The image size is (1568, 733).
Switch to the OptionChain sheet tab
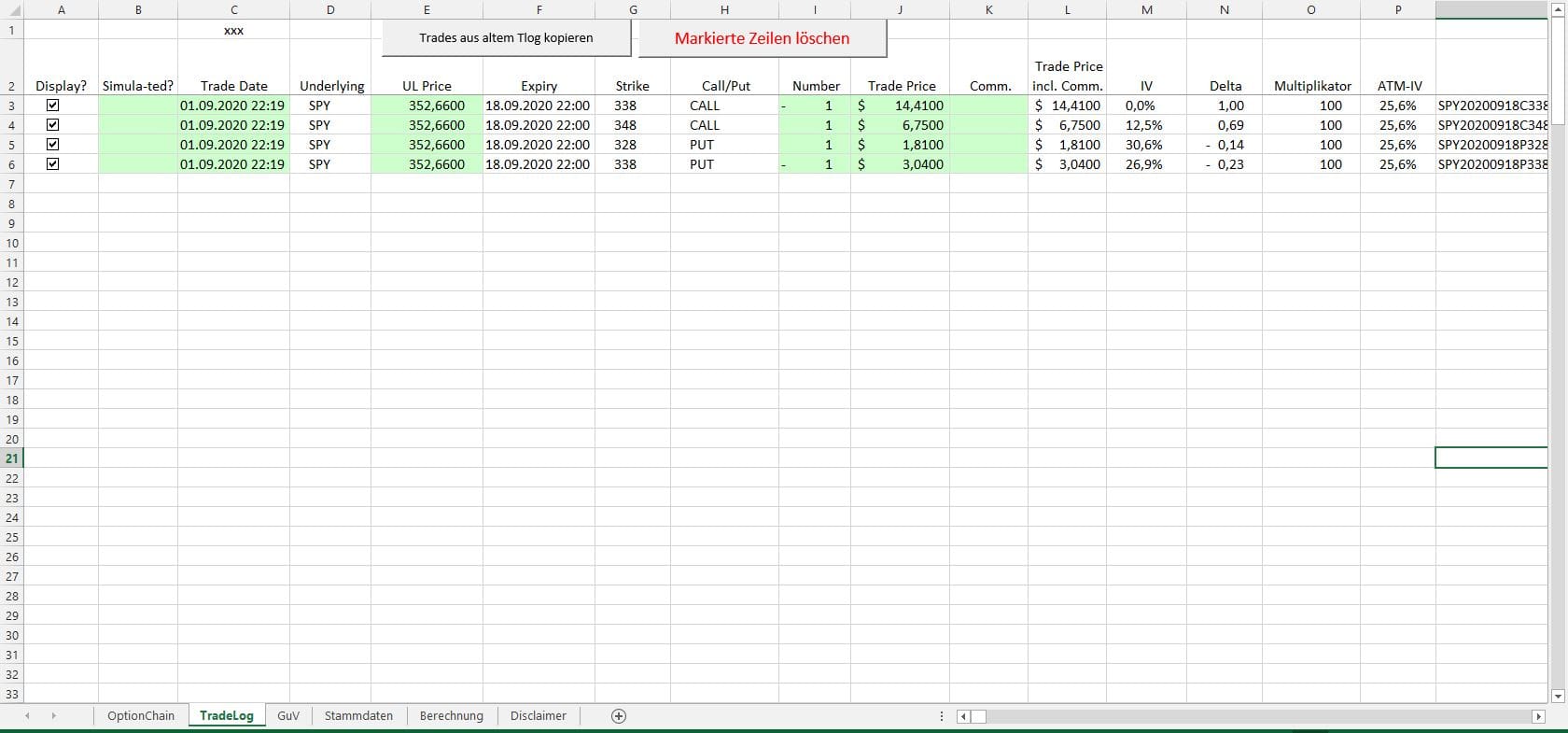(x=141, y=716)
